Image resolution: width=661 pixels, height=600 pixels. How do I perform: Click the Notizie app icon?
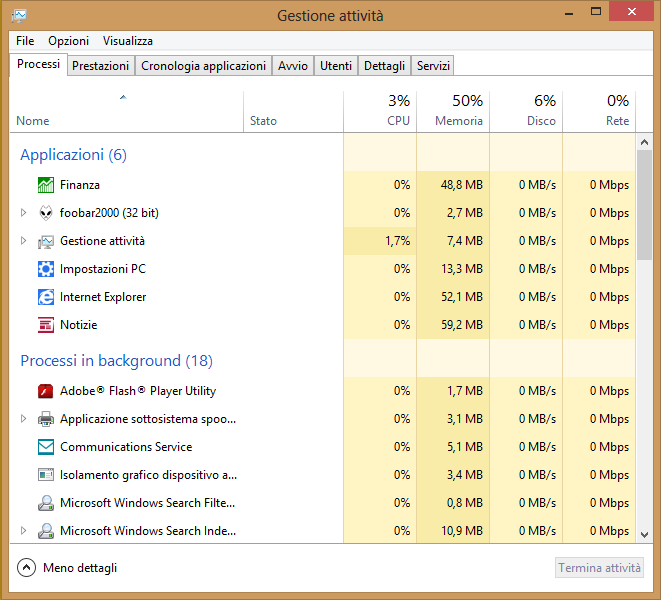[x=46, y=325]
